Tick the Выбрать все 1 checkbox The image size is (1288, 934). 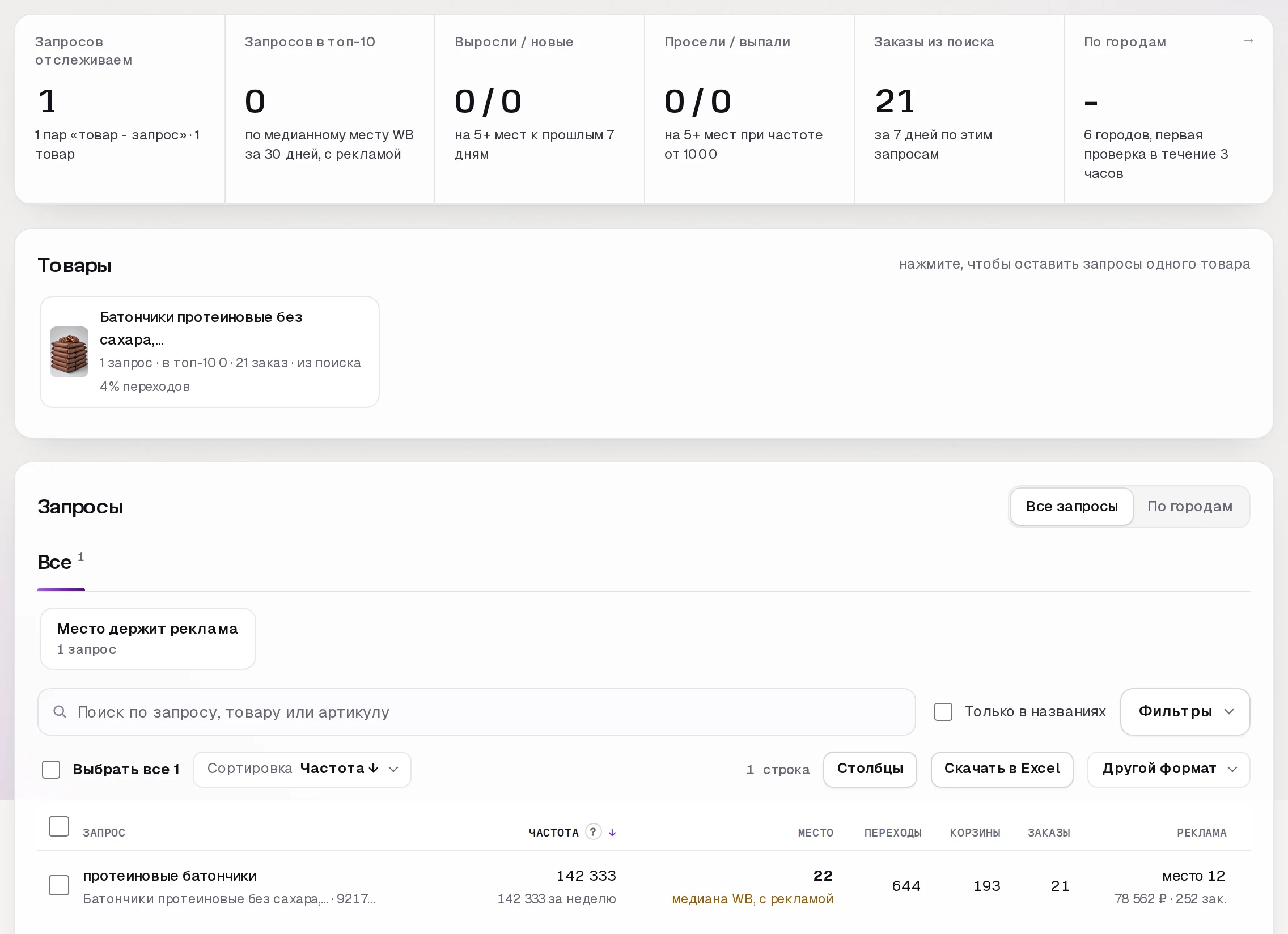click(51, 769)
